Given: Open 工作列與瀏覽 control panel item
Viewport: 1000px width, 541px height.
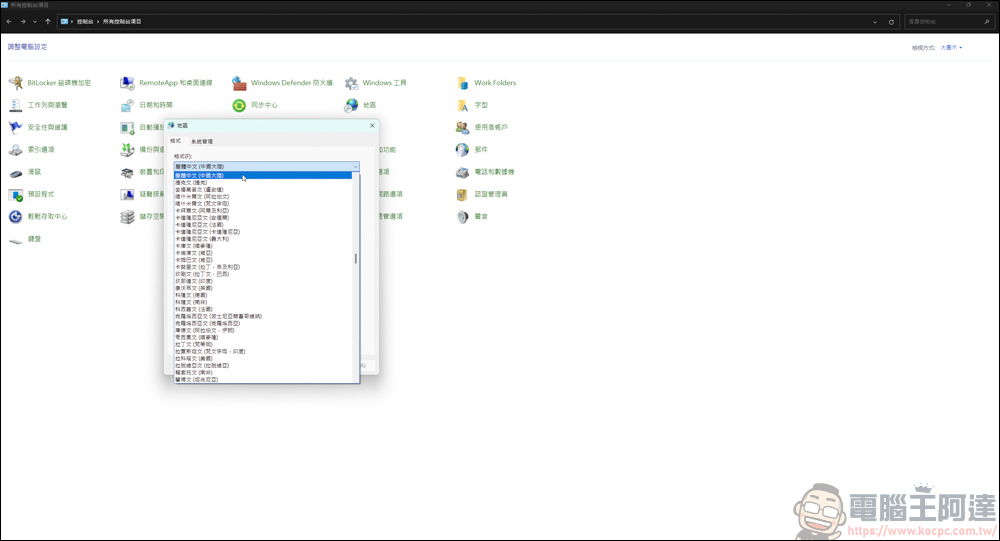Looking at the screenshot, I should tap(38, 105).
